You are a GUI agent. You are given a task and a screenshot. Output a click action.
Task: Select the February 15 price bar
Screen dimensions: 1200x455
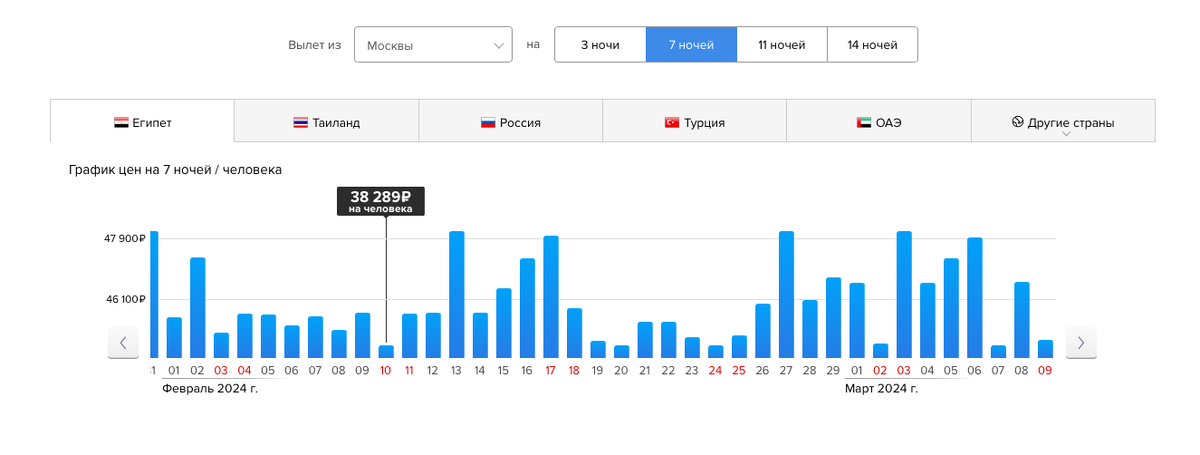504,323
